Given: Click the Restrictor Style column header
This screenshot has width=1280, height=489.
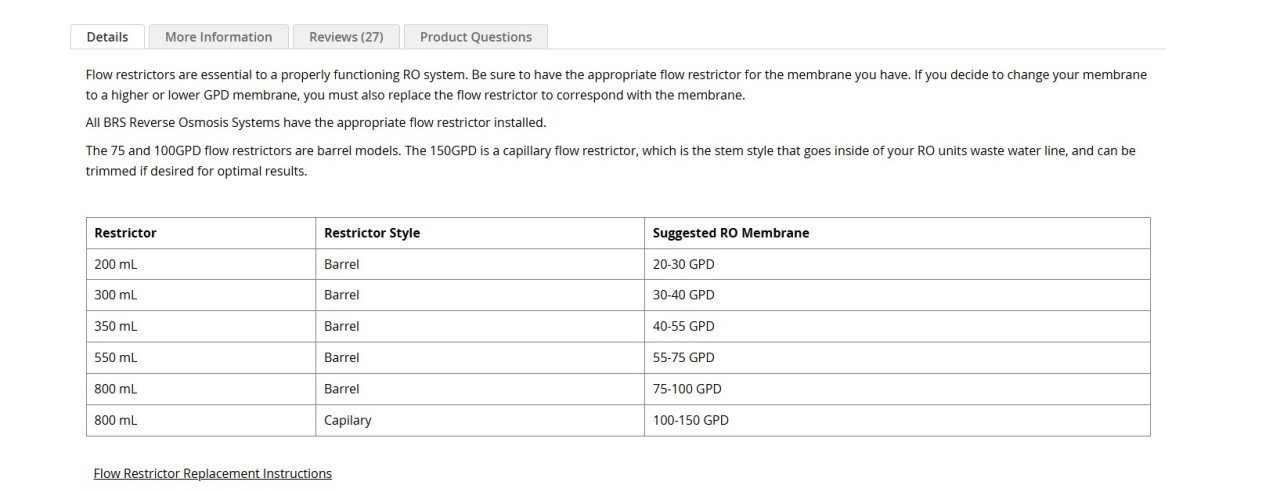Looking at the screenshot, I should [x=372, y=233].
